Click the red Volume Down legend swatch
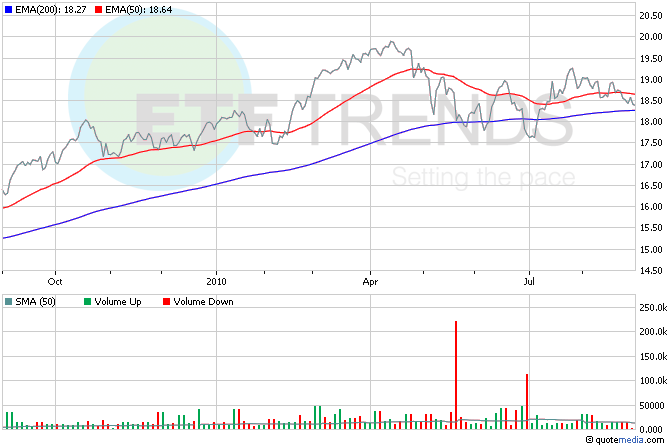 coord(166,302)
